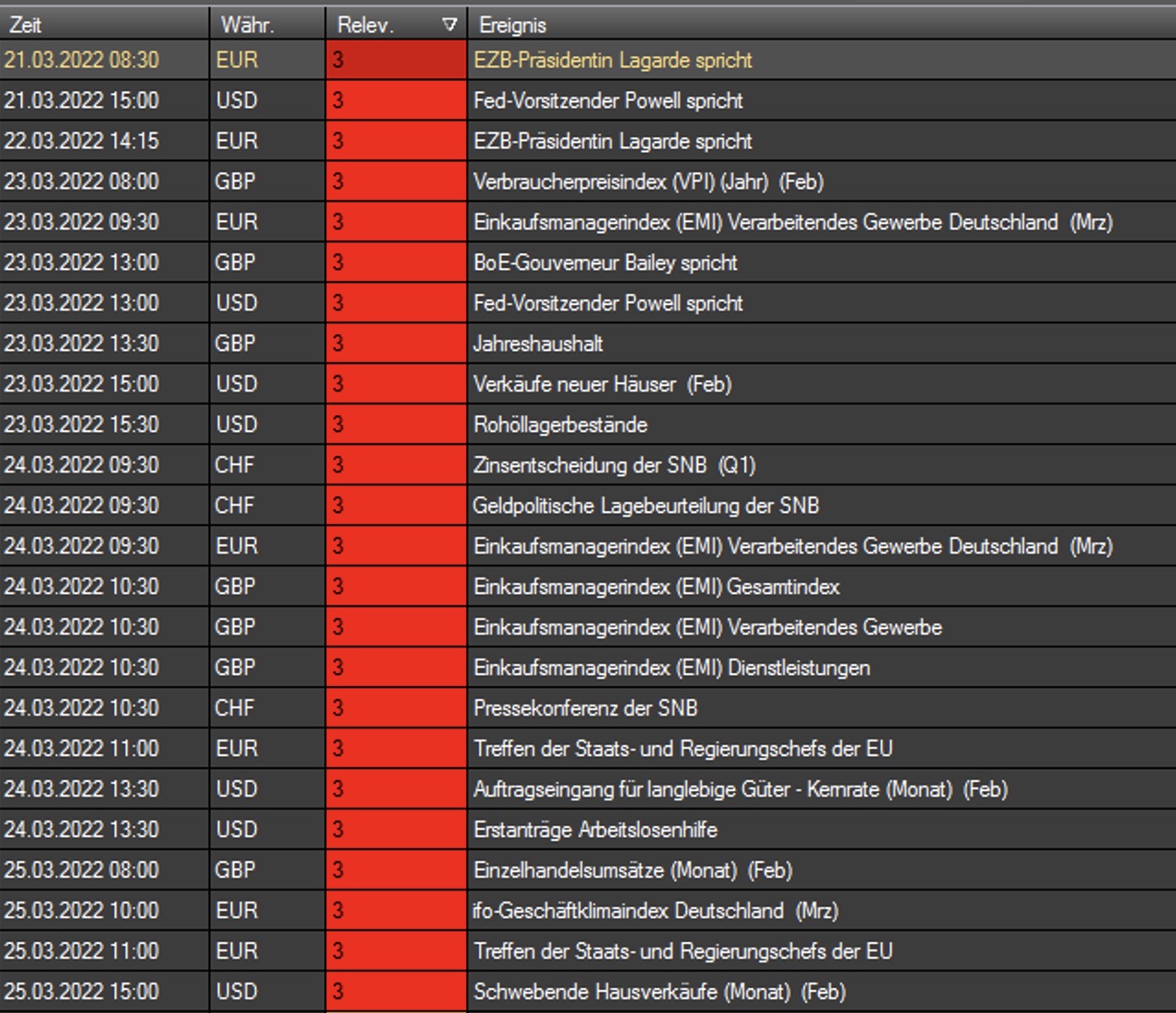Viewport: 1176px width, 1013px height.
Task: Click the Rohöllagerbestände event
Action: 560,425
